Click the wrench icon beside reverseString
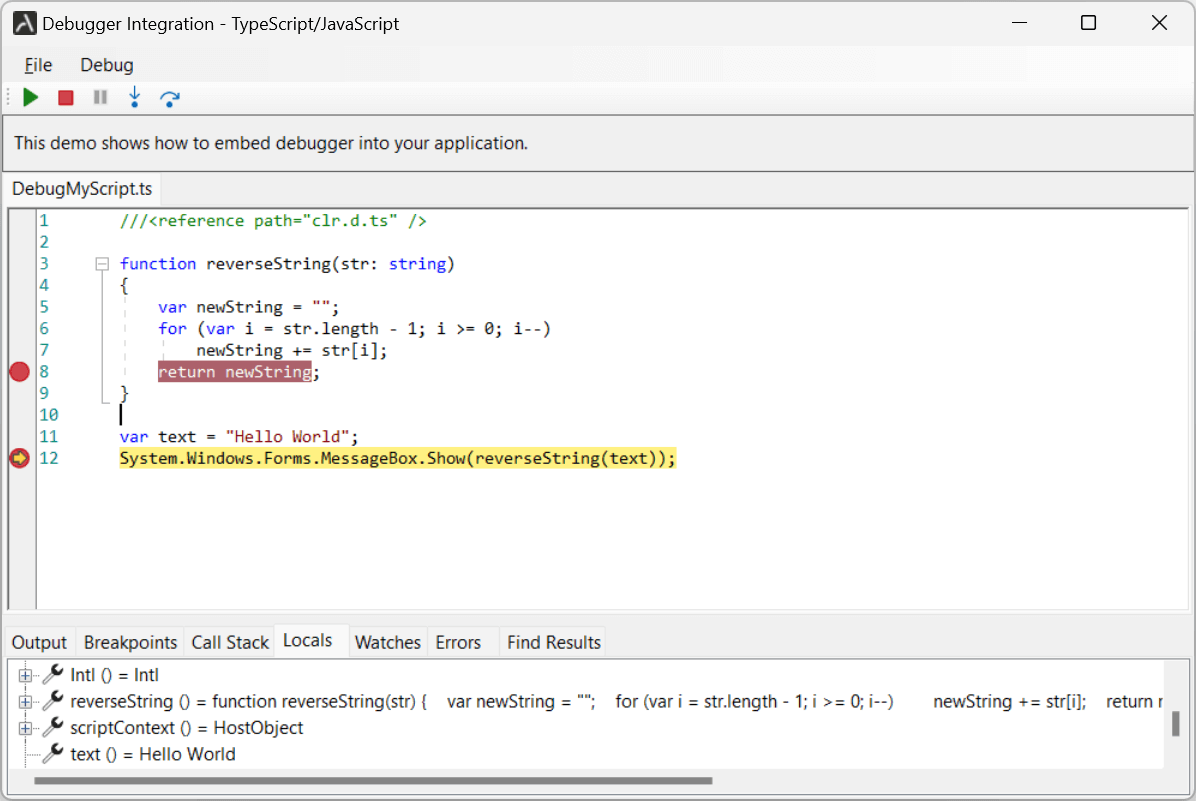This screenshot has width=1196, height=801. click(53, 701)
